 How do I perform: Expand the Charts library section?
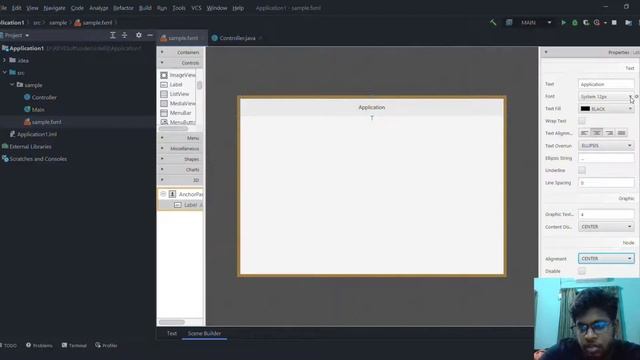pos(180,169)
